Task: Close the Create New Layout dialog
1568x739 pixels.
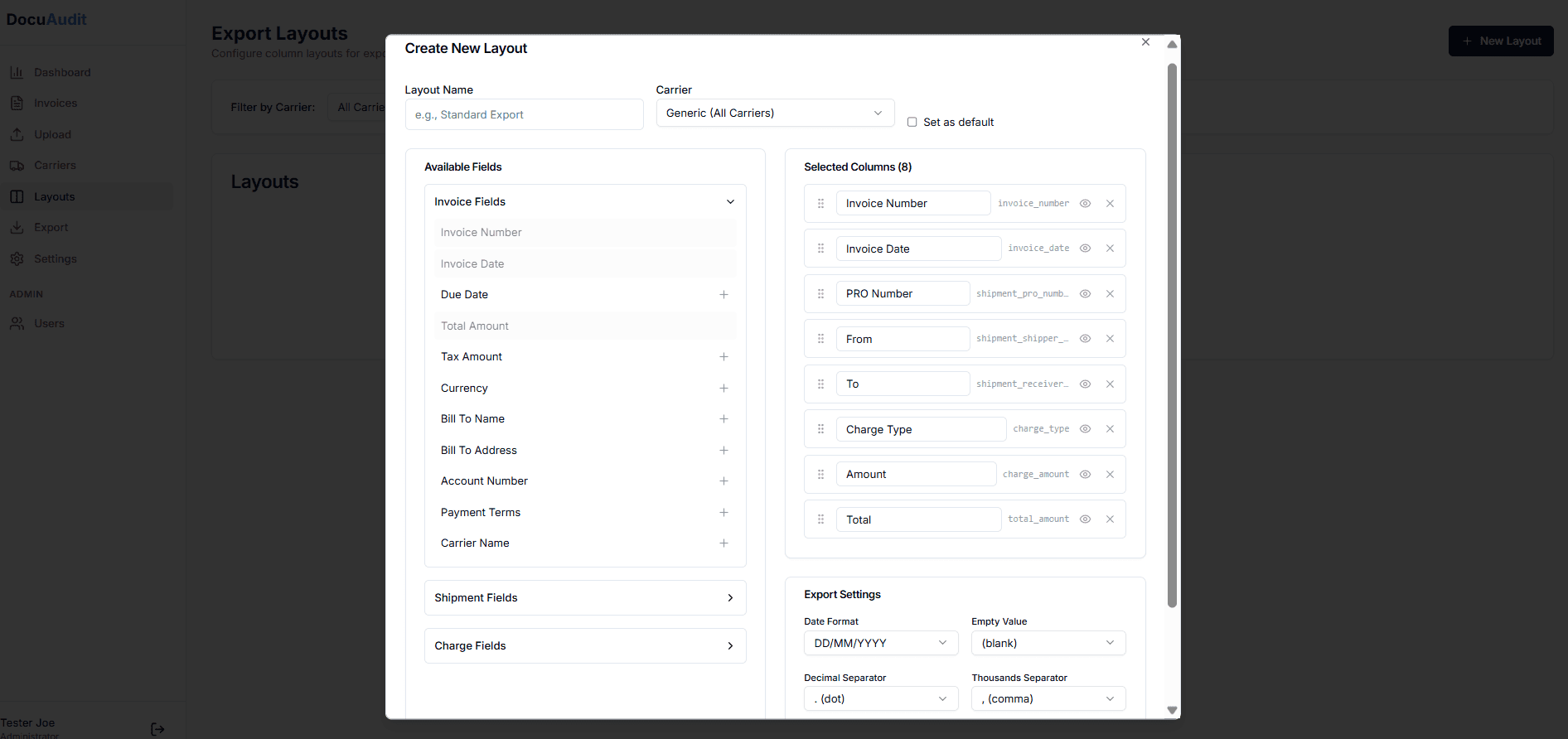Action: (1145, 42)
